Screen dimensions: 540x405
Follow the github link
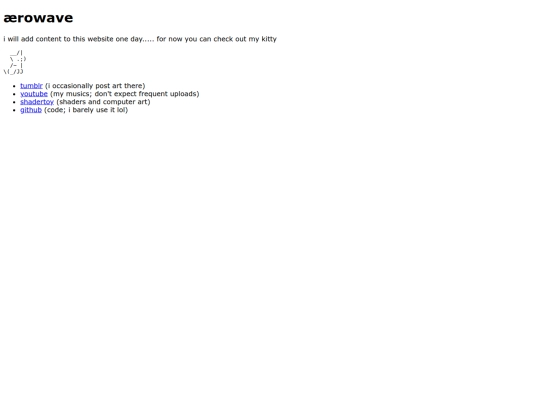[31, 110]
